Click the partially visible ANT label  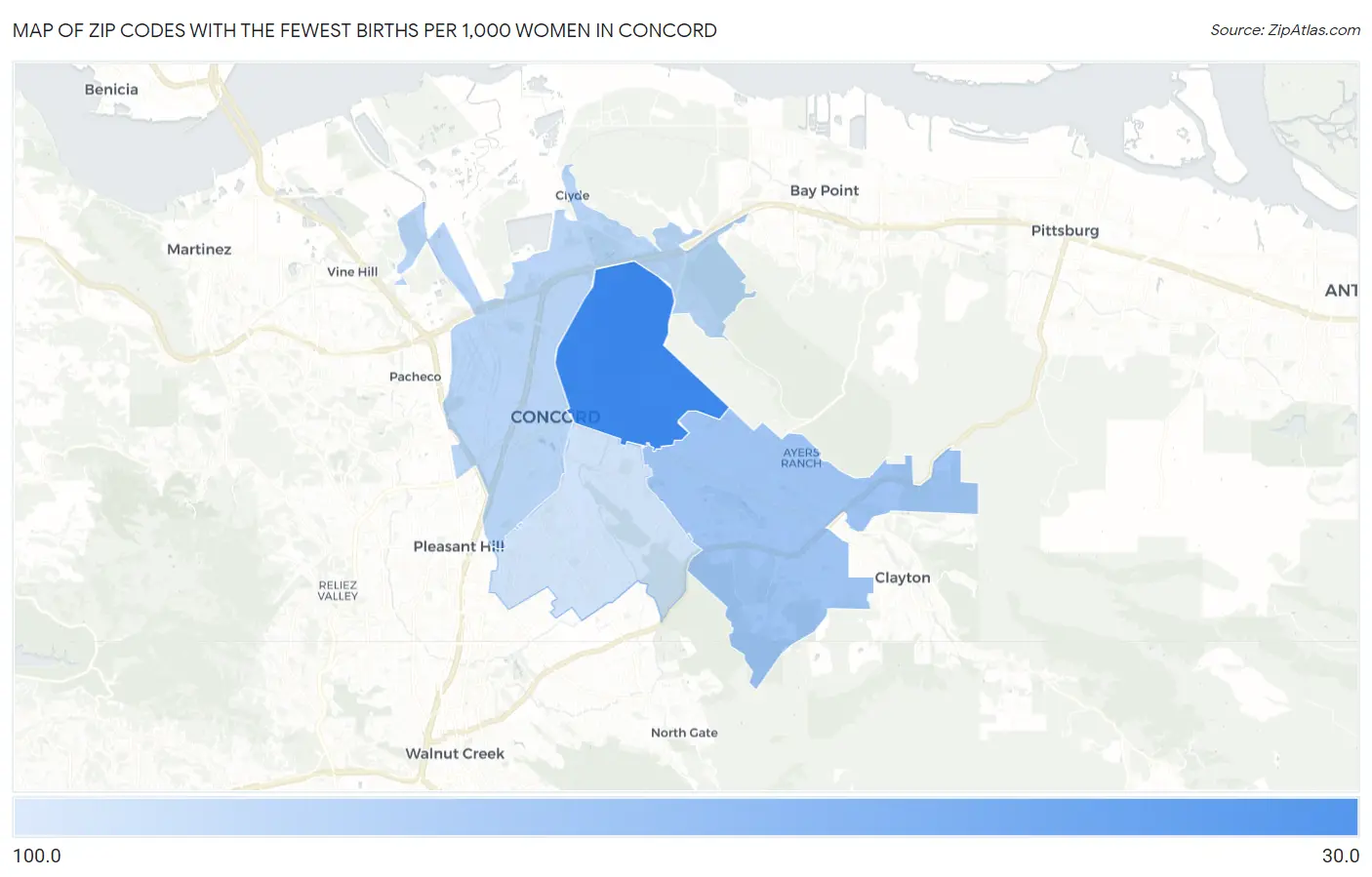click(1341, 290)
